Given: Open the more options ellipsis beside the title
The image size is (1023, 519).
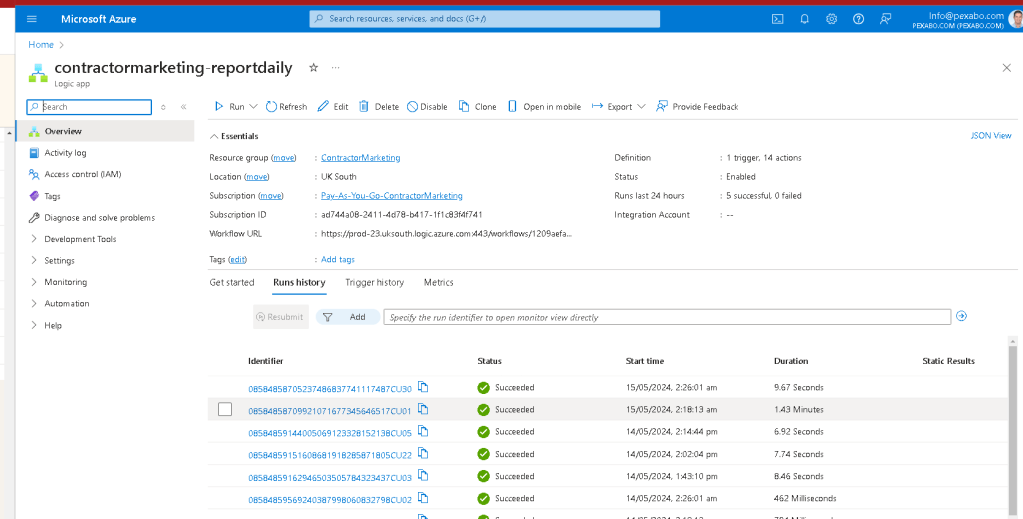Looking at the screenshot, I should point(335,67).
